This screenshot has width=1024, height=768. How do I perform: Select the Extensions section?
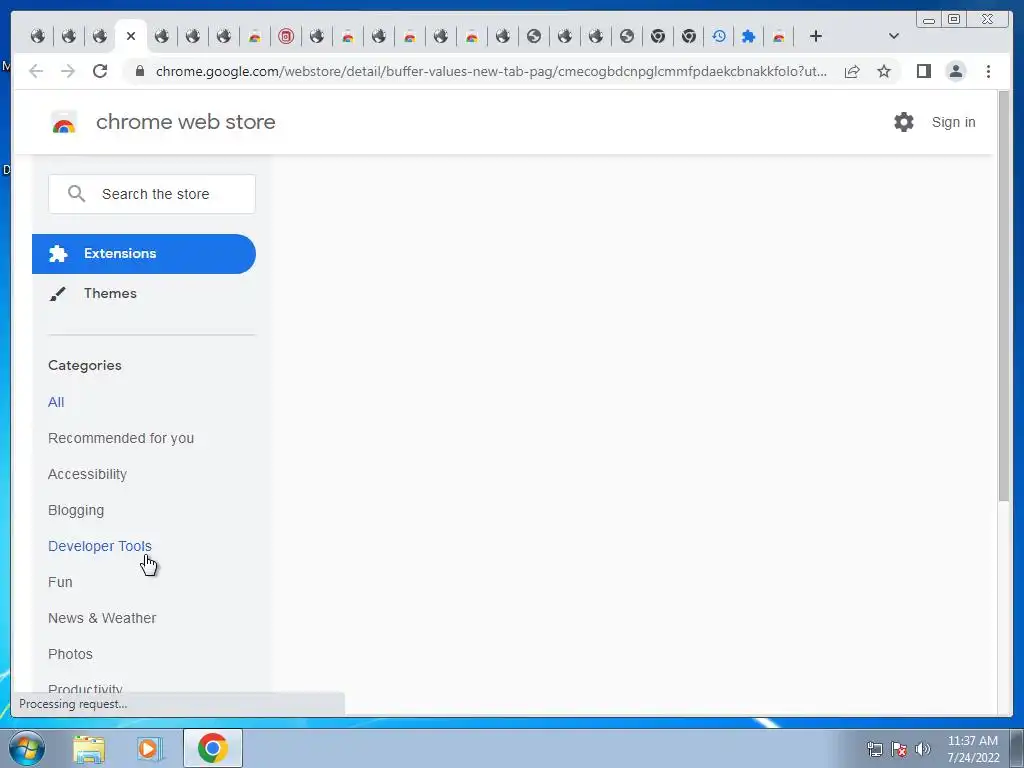tap(144, 254)
